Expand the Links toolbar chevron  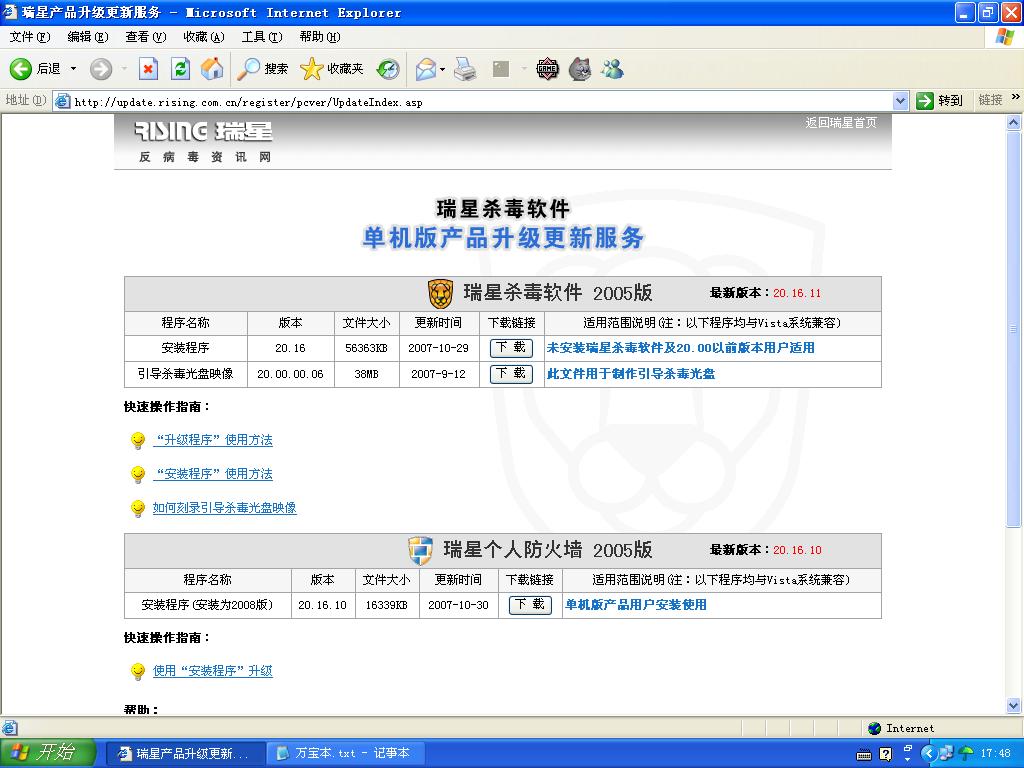coord(1016,97)
